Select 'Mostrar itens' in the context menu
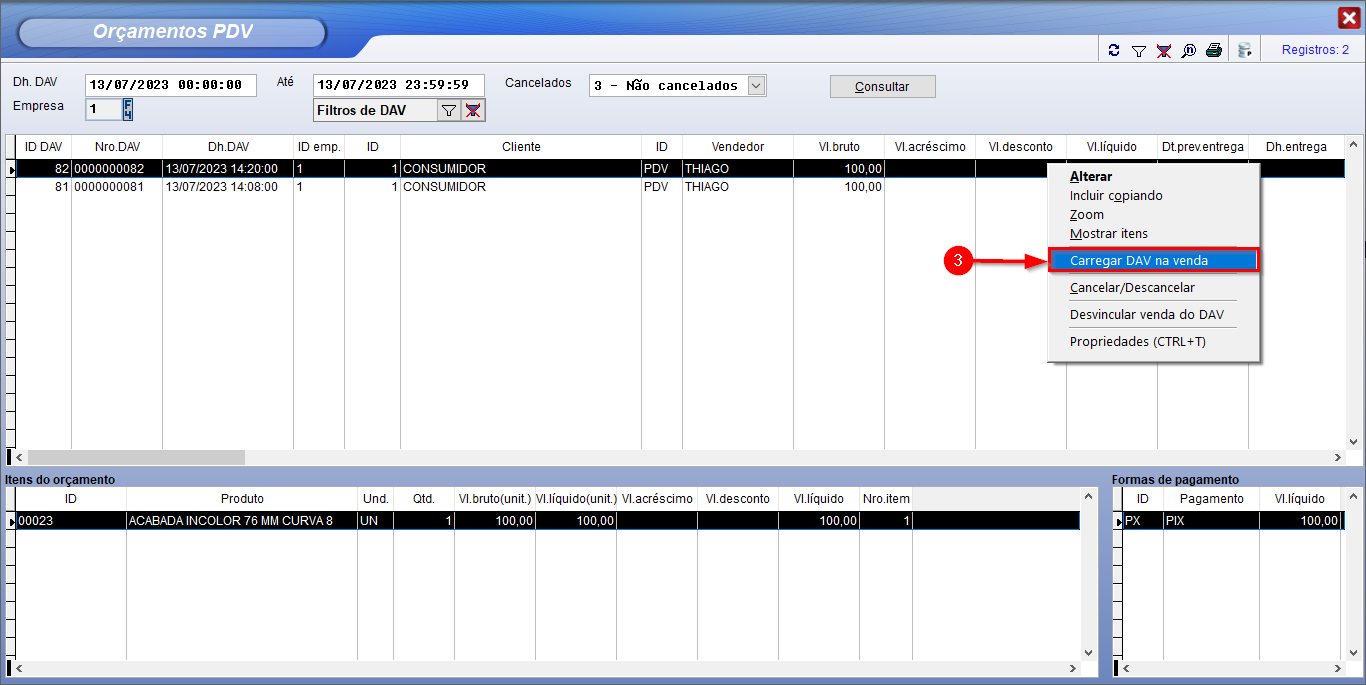 coord(1109,234)
